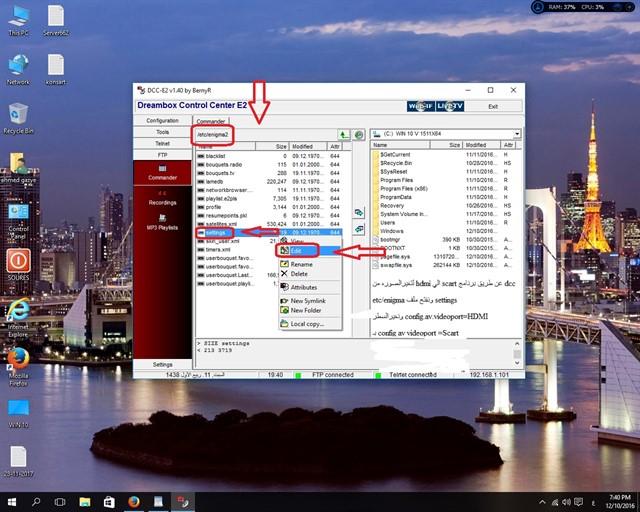
Task: Refresh the remote file list icon
Action: tap(358, 135)
